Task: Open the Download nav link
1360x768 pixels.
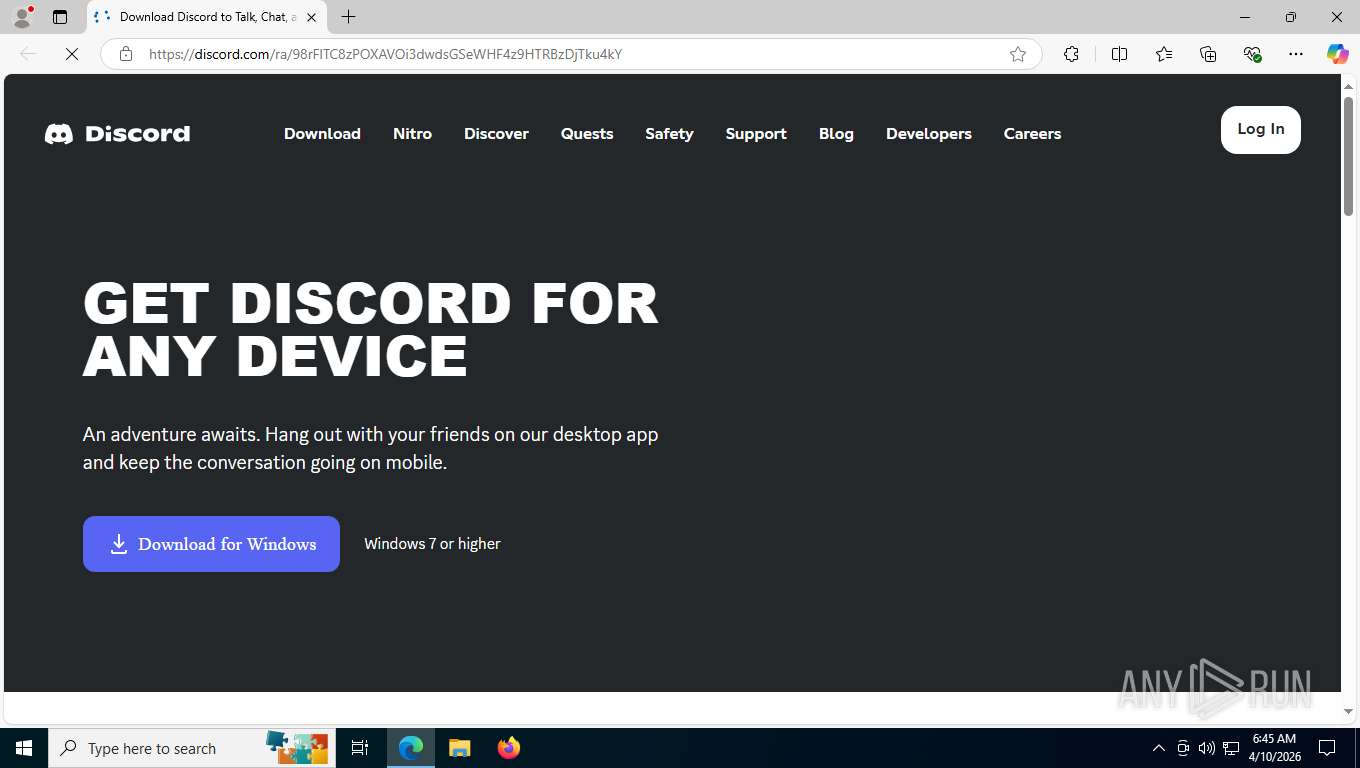Action: (322, 133)
